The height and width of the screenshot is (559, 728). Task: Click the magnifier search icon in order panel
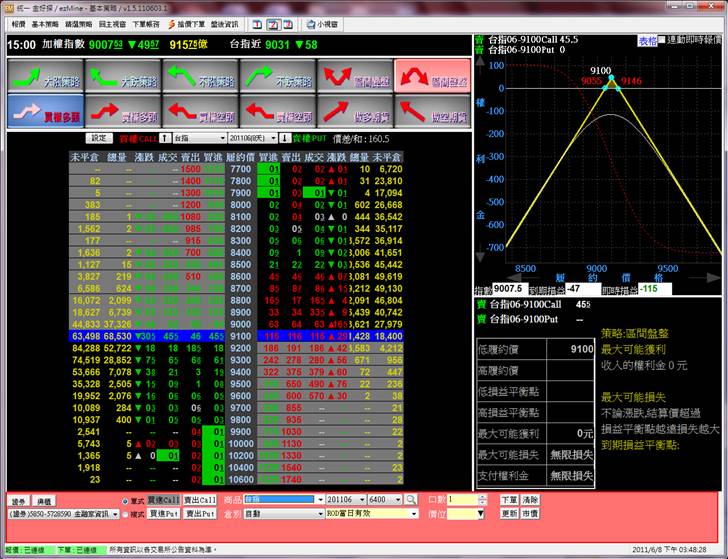(x=411, y=499)
